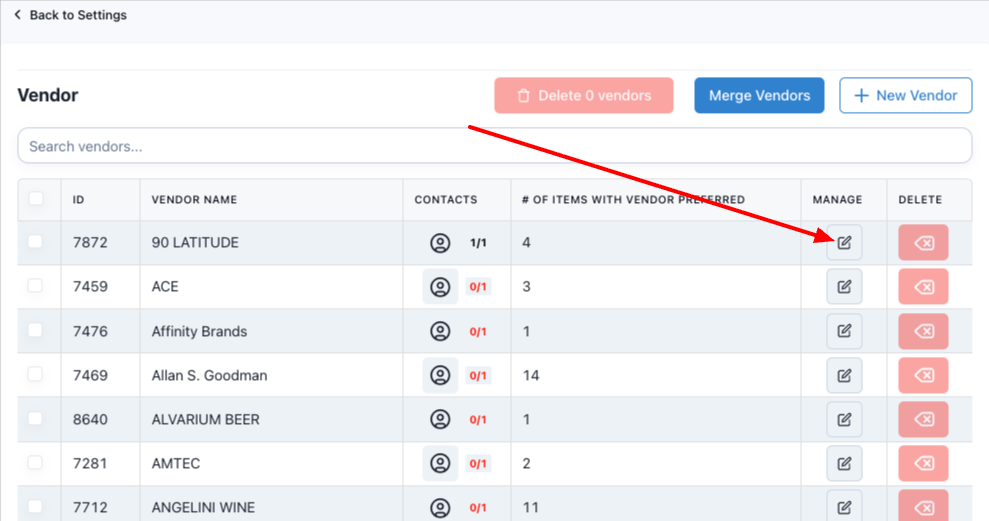Open manage icon for ALVARIUM BEER
The height and width of the screenshot is (521, 989).
click(844, 419)
